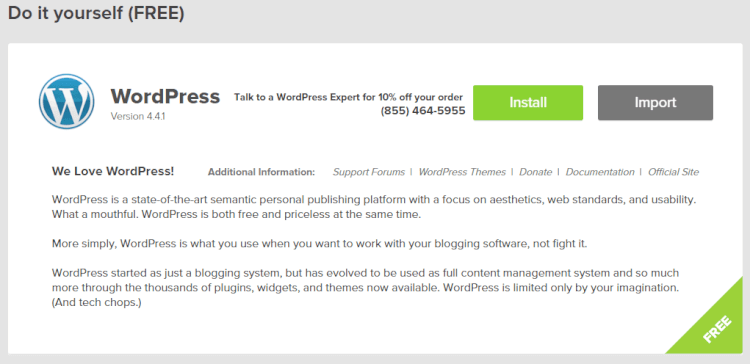Image resolution: width=750 pixels, height=364 pixels.
Task: Click the bold WordPress title heading
Action: point(165,97)
